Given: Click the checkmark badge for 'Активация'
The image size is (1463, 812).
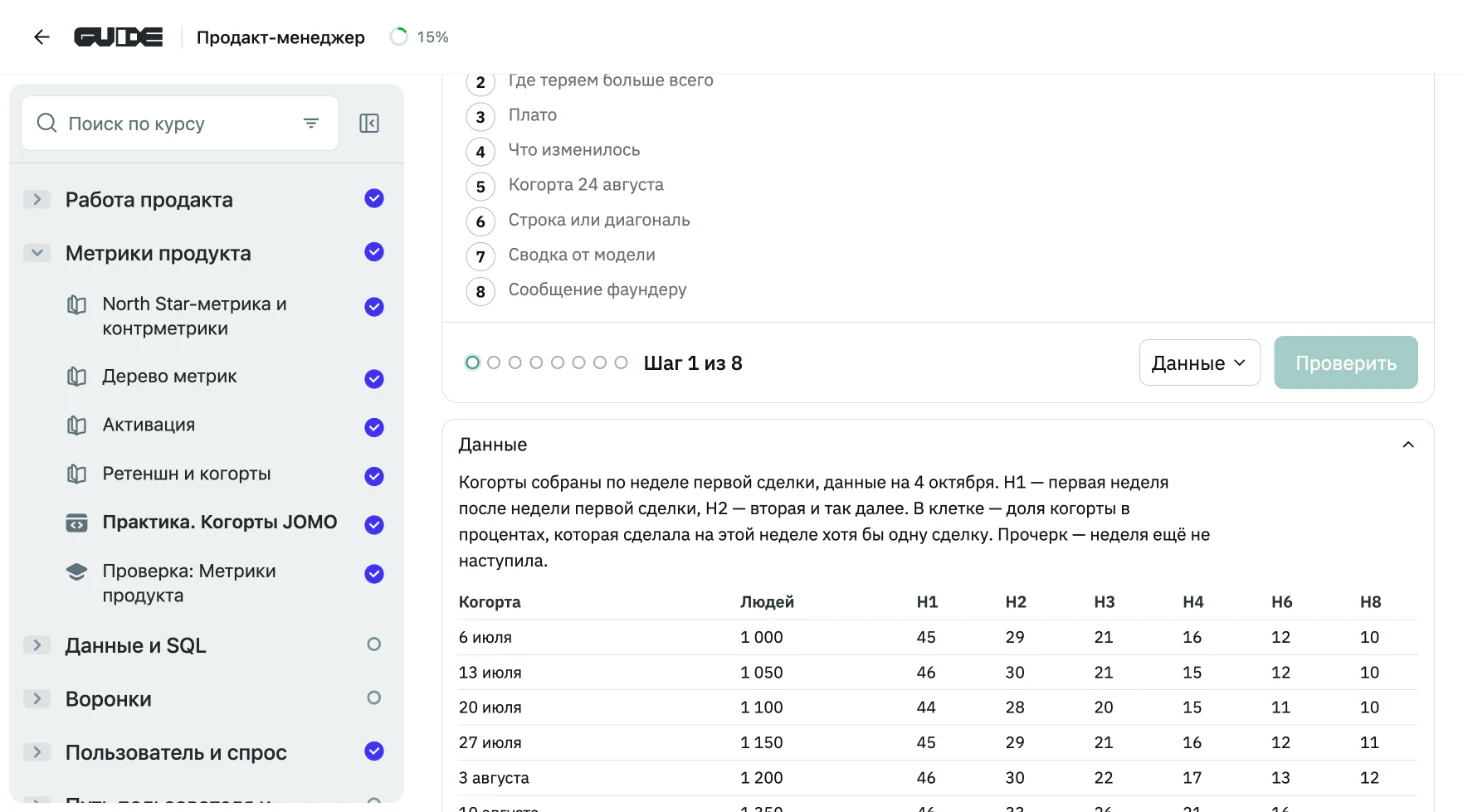Looking at the screenshot, I should [374, 427].
